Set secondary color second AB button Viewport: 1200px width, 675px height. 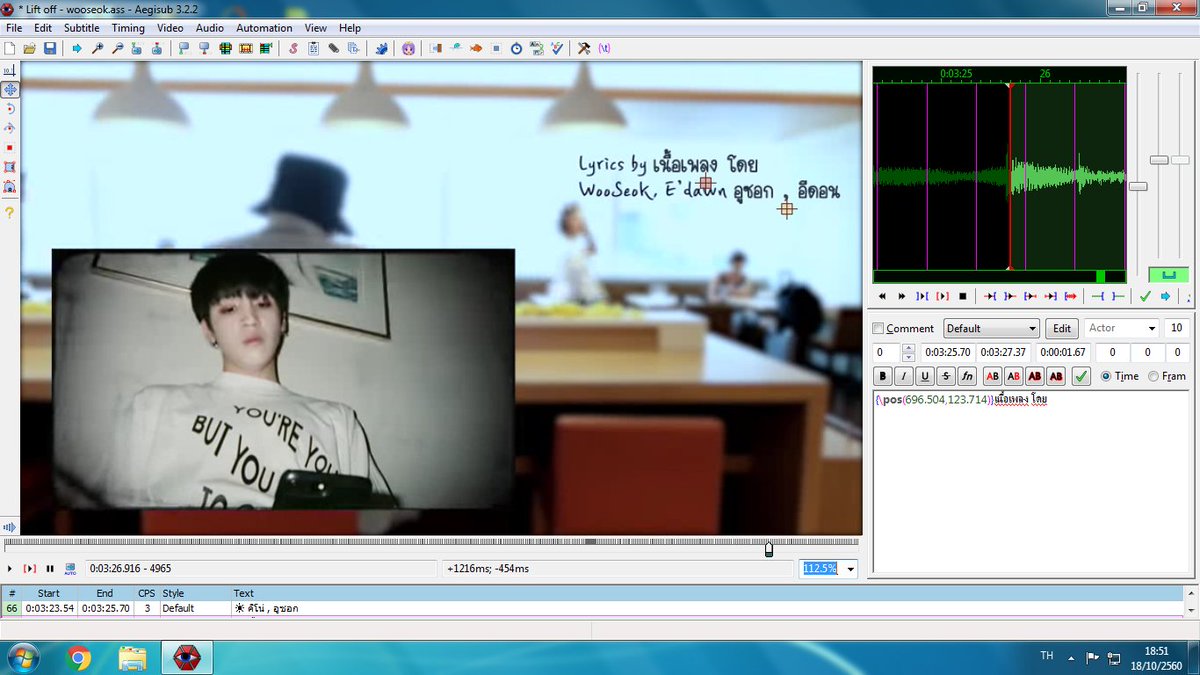point(1013,377)
